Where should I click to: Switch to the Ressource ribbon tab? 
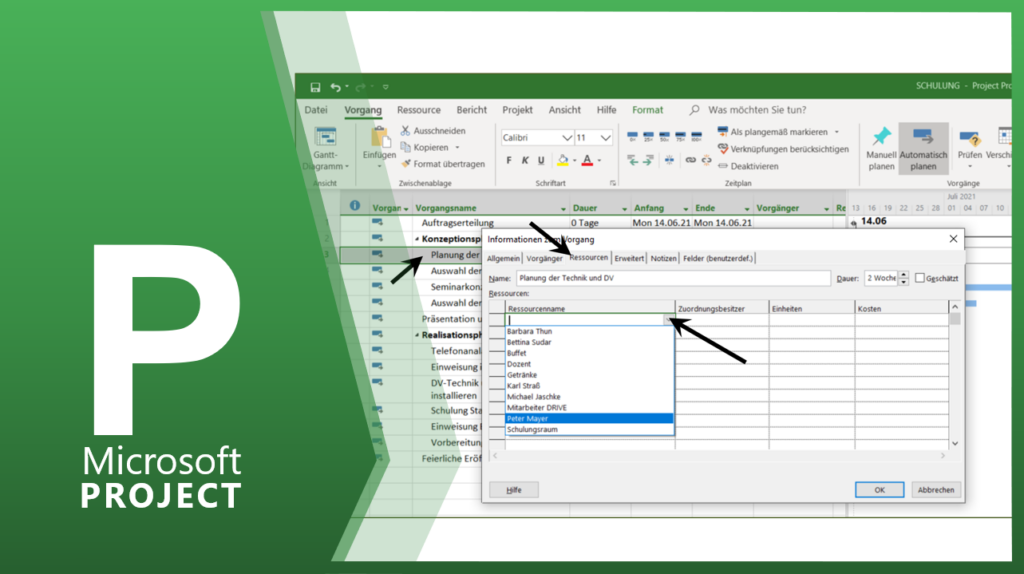pyautogui.click(x=419, y=110)
